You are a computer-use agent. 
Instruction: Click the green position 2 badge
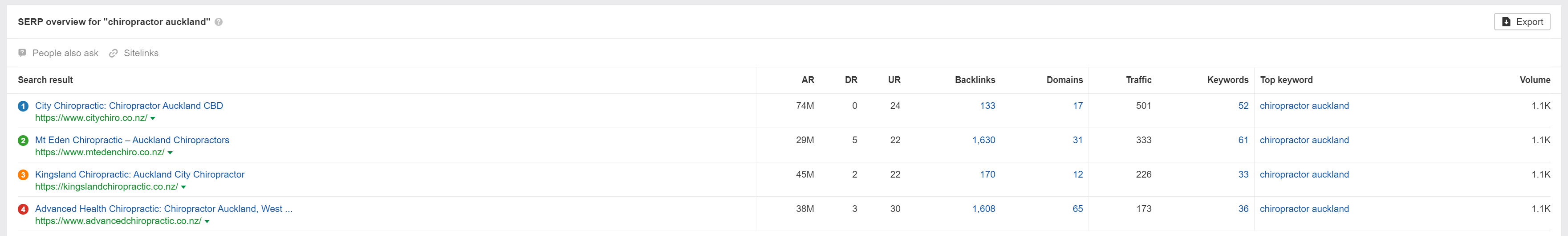tap(23, 140)
